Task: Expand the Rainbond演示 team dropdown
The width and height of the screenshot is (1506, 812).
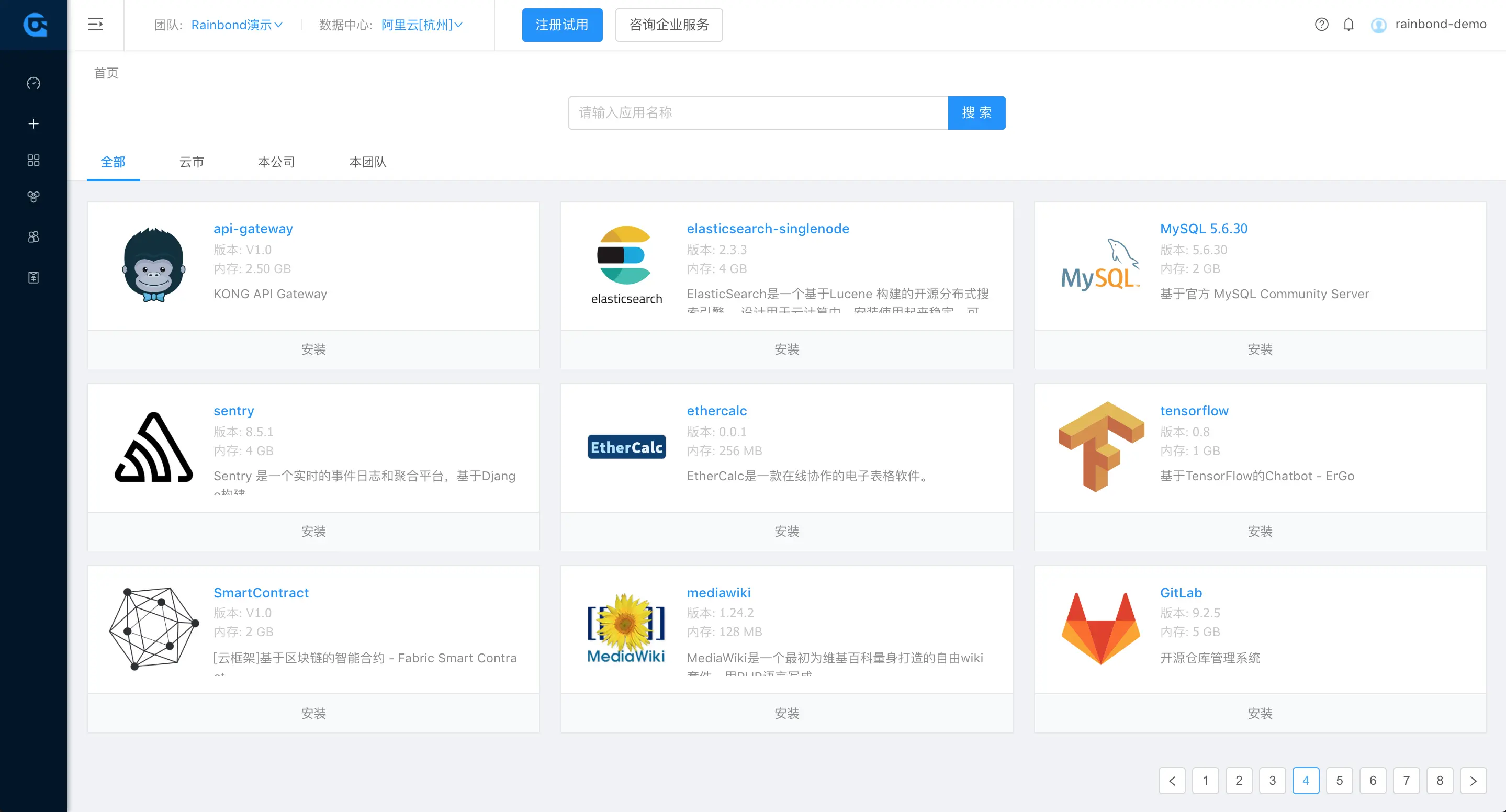Action: (237, 25)
